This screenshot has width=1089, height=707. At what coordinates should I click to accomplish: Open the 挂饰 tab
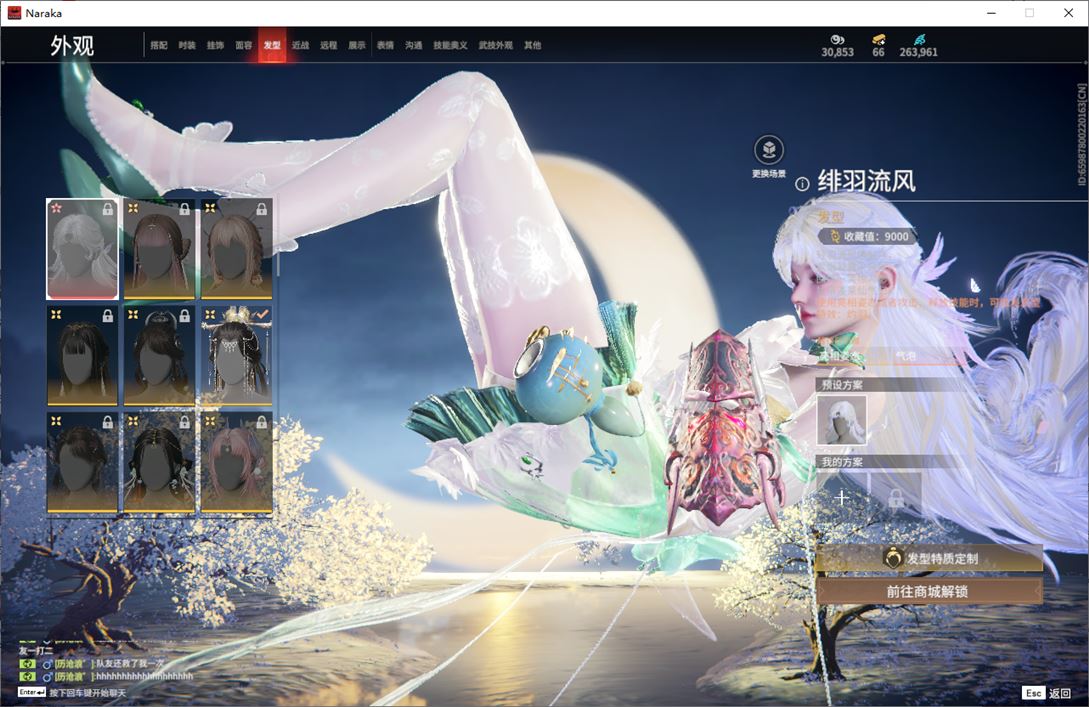click(215, 45)
